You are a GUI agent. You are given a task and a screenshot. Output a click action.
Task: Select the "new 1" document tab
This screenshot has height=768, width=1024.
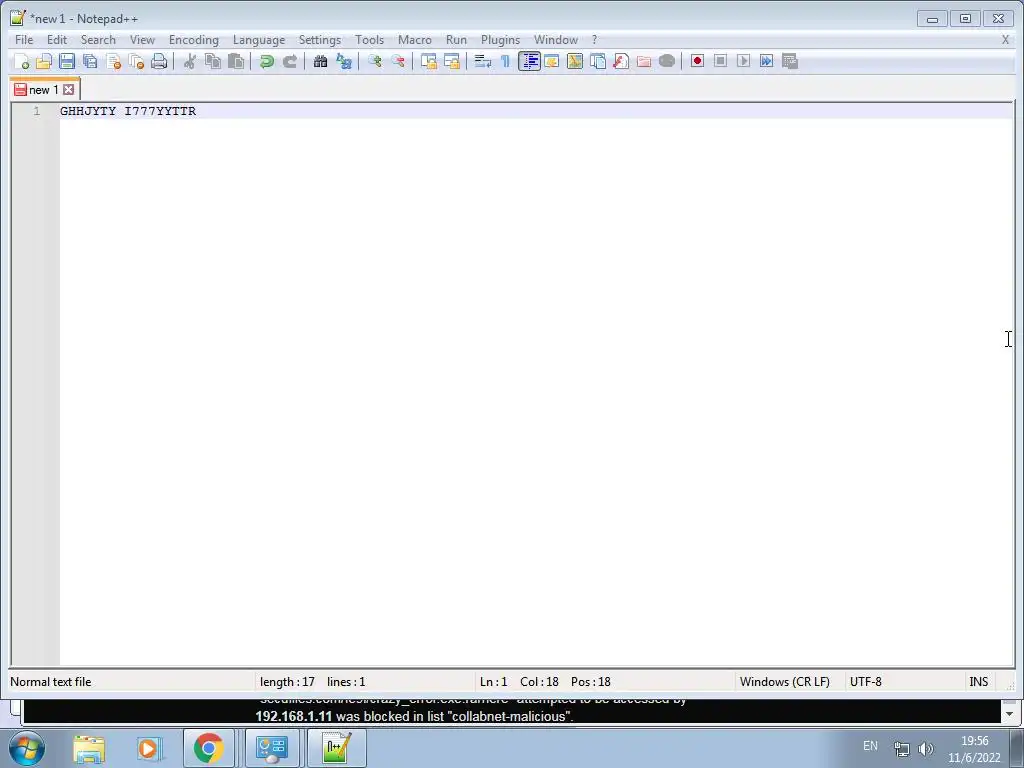pyautogui.click(x=43, y=90)
